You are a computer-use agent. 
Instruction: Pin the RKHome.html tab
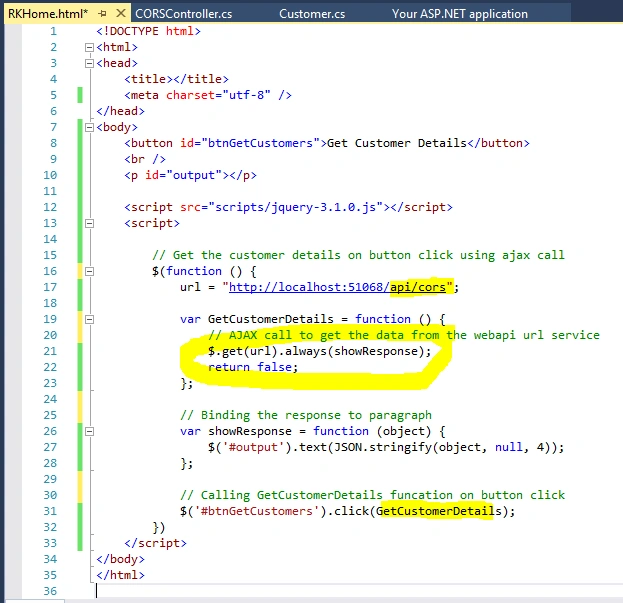[x=103, y=14]
